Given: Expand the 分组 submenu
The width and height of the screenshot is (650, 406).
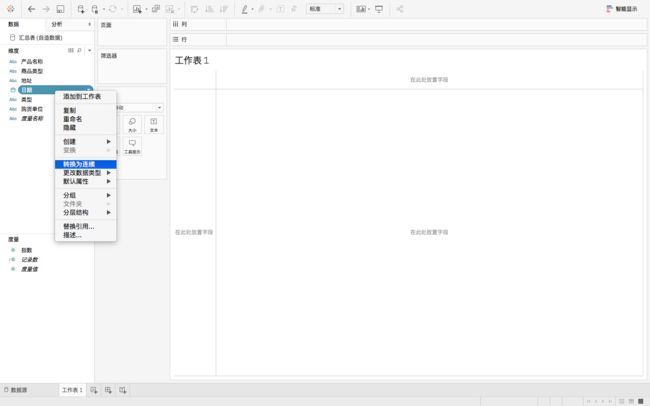Looking at the screenshot, I should 86,195.
